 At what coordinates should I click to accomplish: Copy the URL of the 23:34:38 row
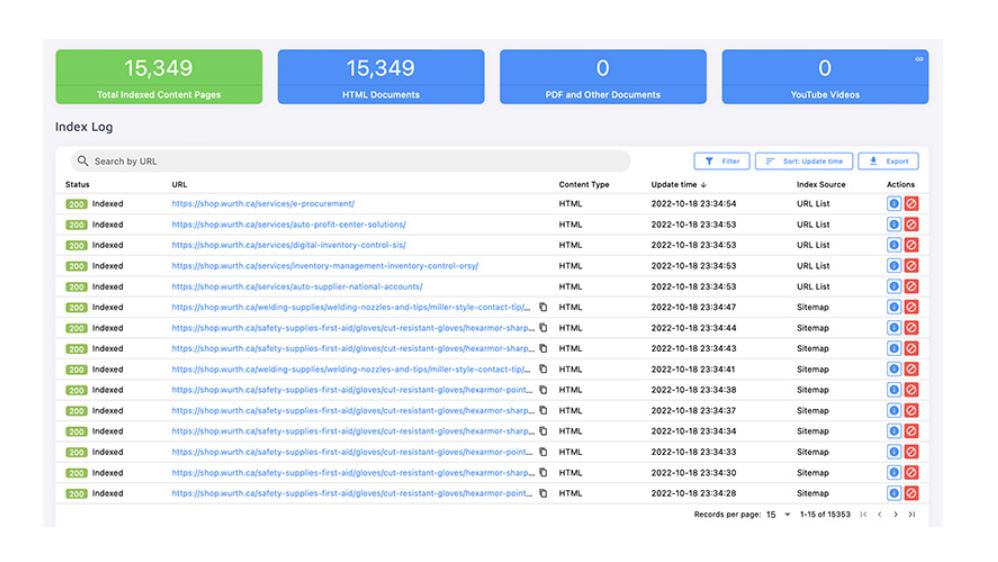pyautogui.click(x=544, y=390)
